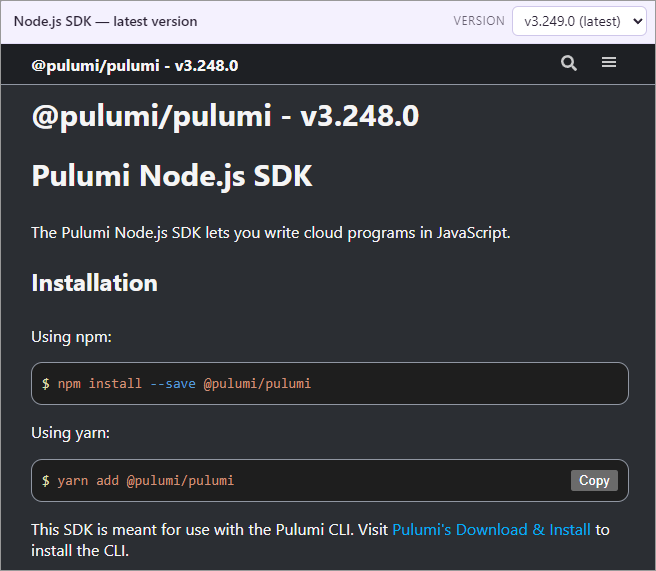Click the sentence about writing cloud programs
The width and height of the screenshot is (656, 571).
coord(271,233)
